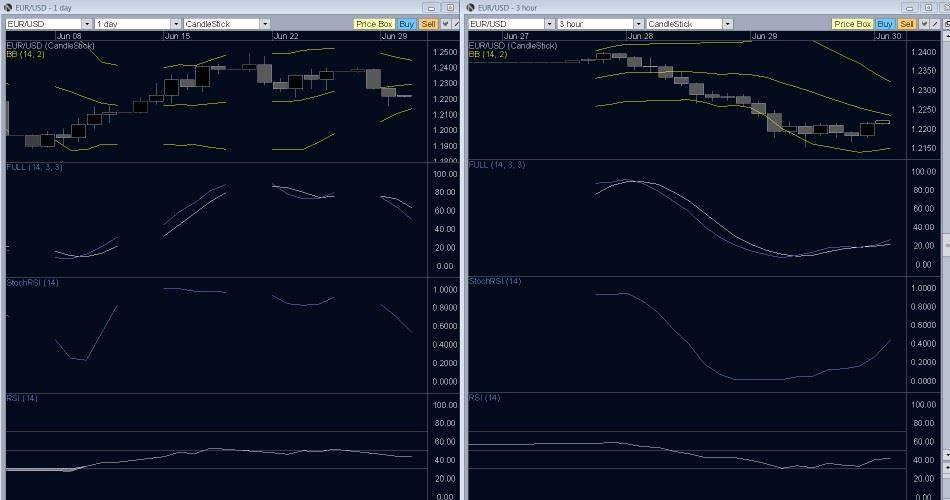Open the interval dropdown arrow in the 3 hour chart
950x500 pixels.
638,24
